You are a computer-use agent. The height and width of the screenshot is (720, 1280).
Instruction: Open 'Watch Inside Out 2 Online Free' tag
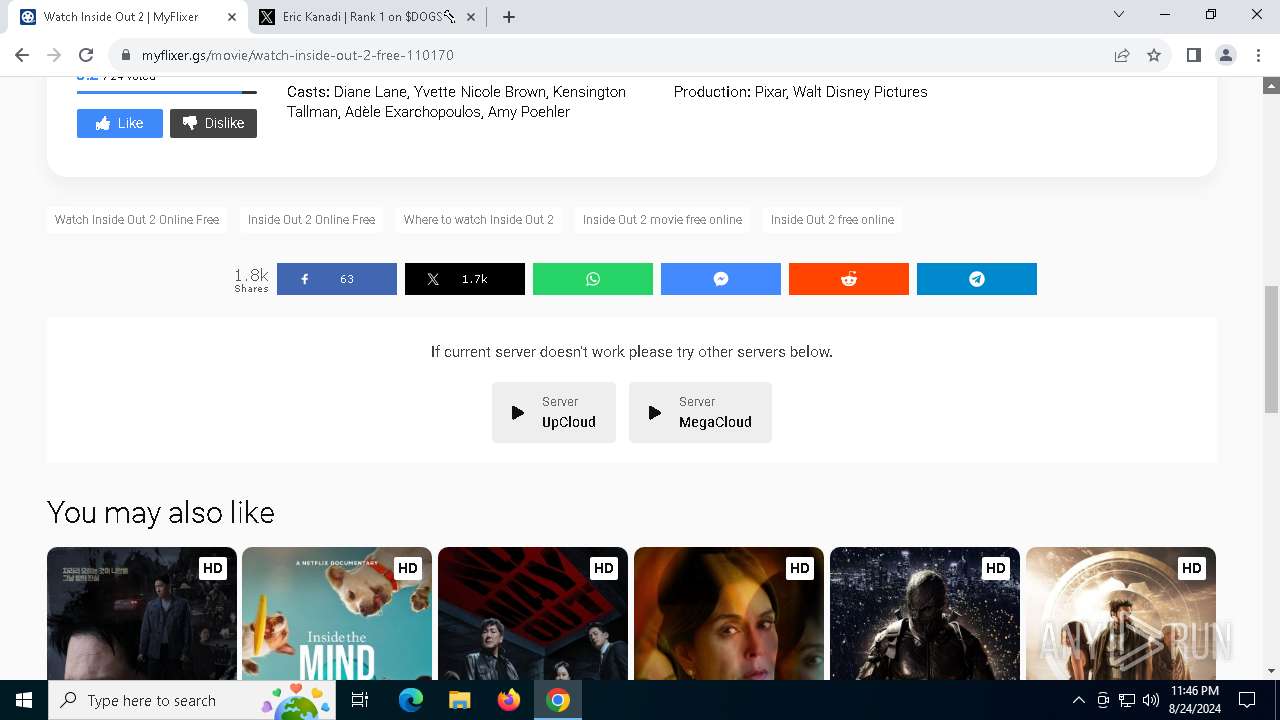137,220
